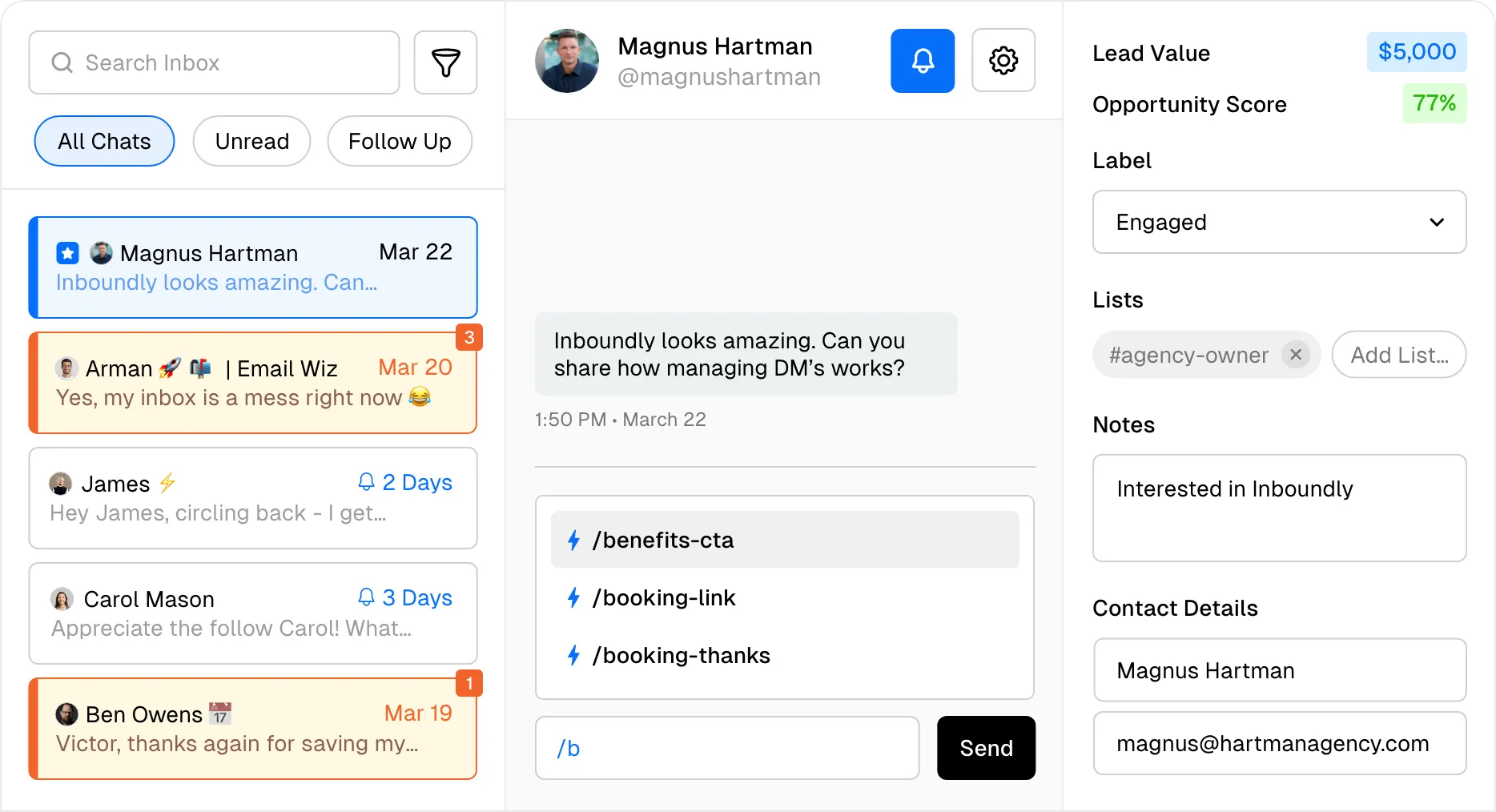Click the Notes box with Interested in Inboundly
Viewport: 1496px width, 812px height.
click(1279, 508)
